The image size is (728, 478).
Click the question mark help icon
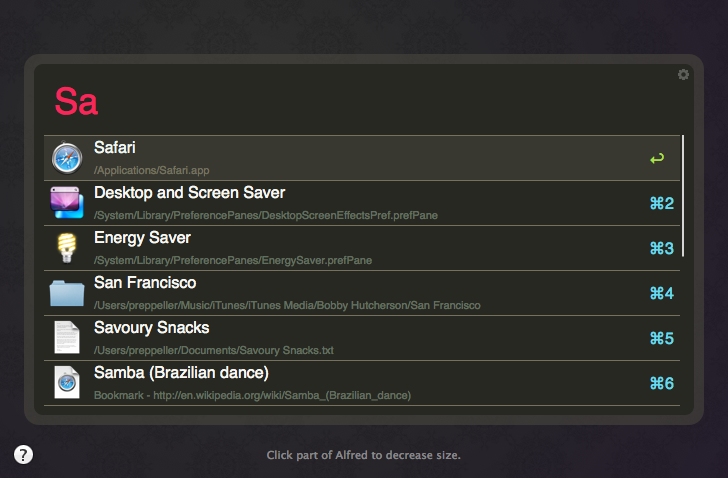pyautogui.click(x=24, y=455)
